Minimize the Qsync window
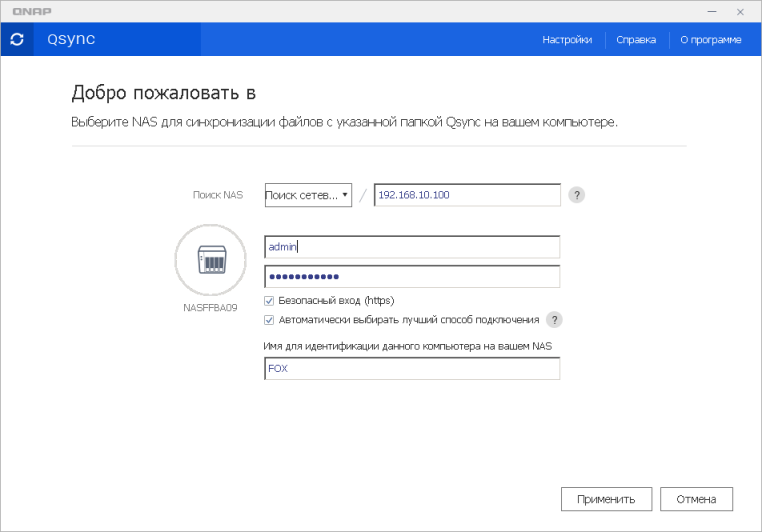Image resolution: width=762 pixels, height=532 pixels. point(712,11)
